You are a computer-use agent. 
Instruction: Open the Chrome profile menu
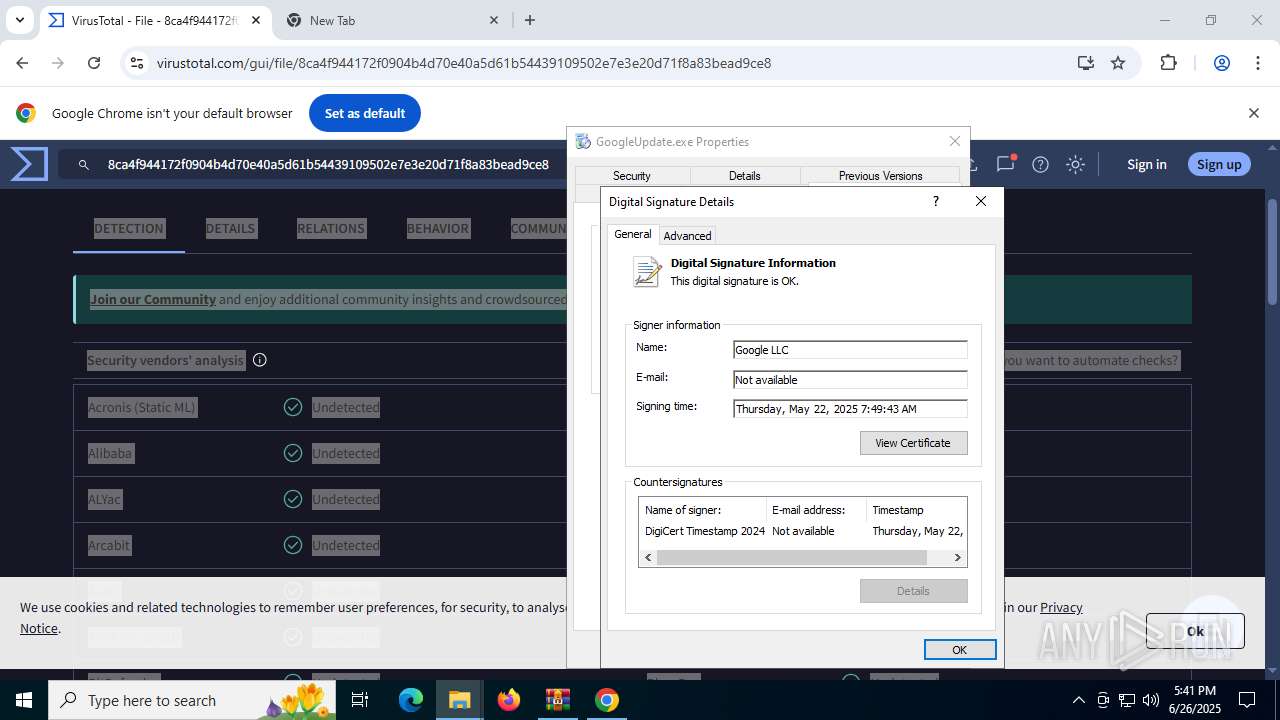1221,63
